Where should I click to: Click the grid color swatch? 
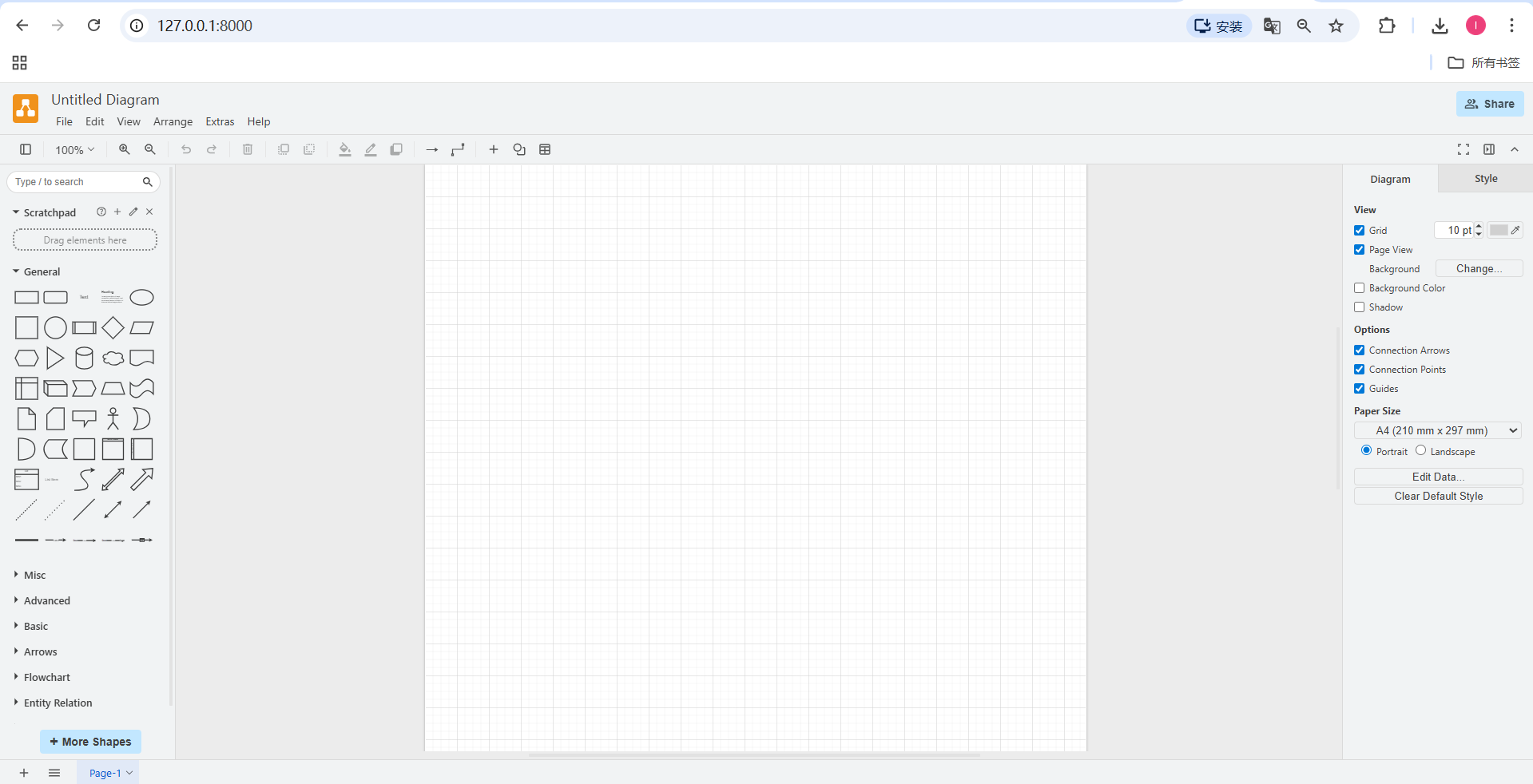pyautogui.click(x=1499, y=230)
